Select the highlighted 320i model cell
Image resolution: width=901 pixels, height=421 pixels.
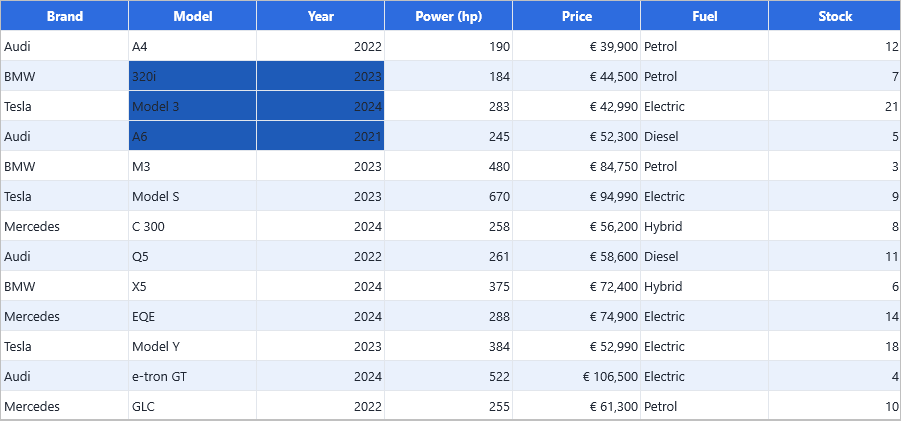tap(192, 76)
